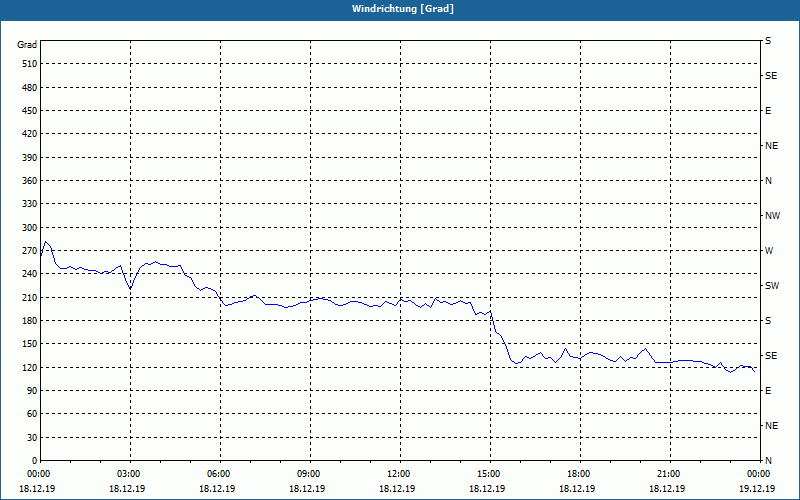Select the y-axis value '420'

pyautogui.click(x=30, y=134)
